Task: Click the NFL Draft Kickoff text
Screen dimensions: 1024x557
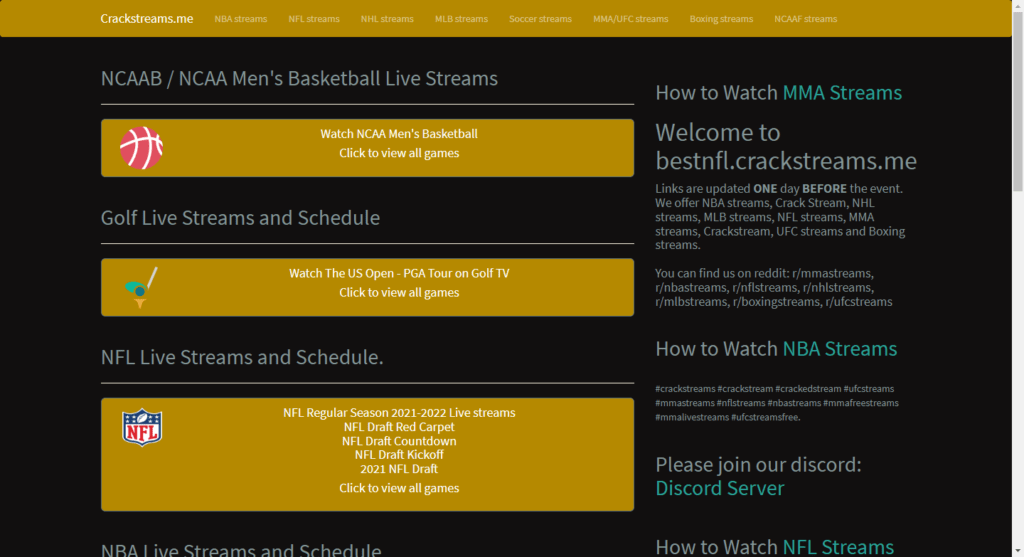Action: [399, 455]
